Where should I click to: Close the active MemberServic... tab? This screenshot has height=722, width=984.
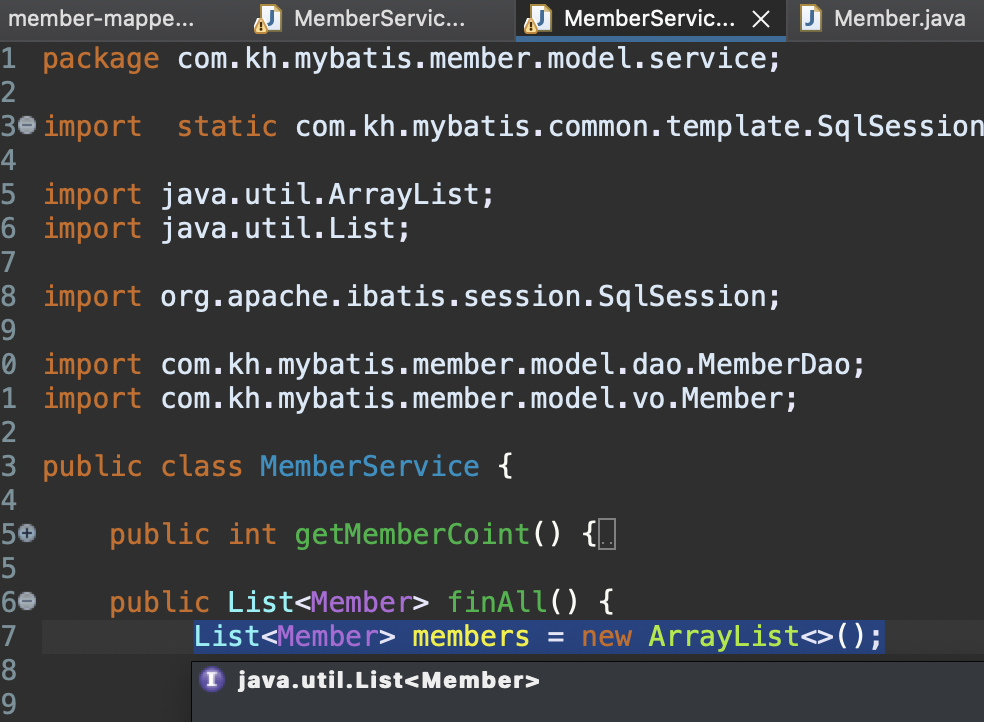coord(761,19)
